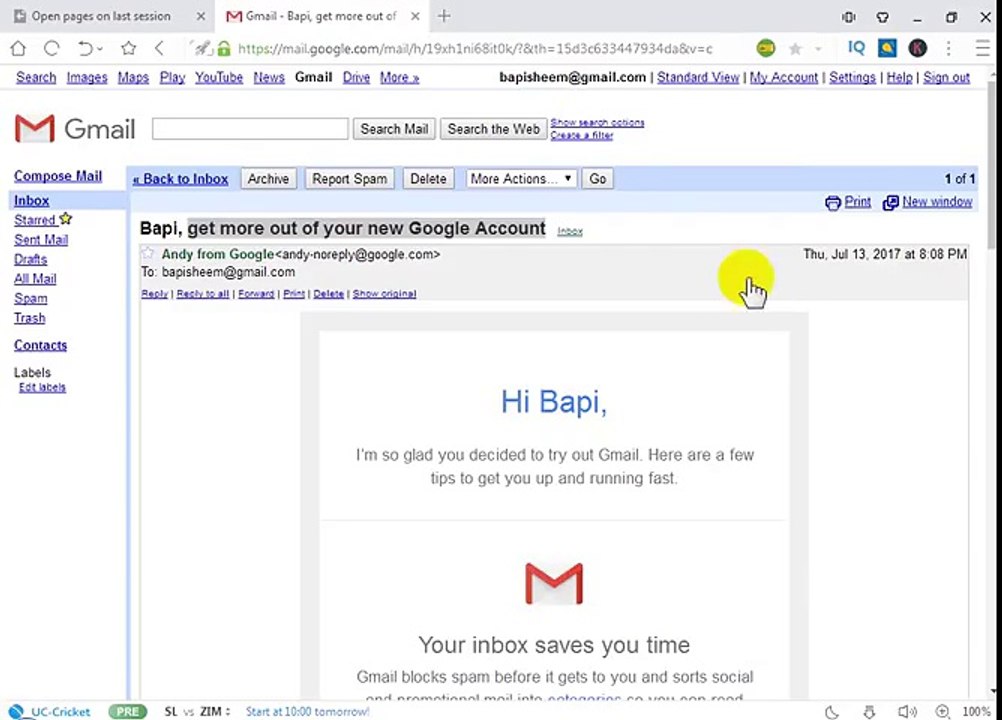Click the Search Mail button
The height and width of the screenshot is (720, 1002).
click(394, 129)
